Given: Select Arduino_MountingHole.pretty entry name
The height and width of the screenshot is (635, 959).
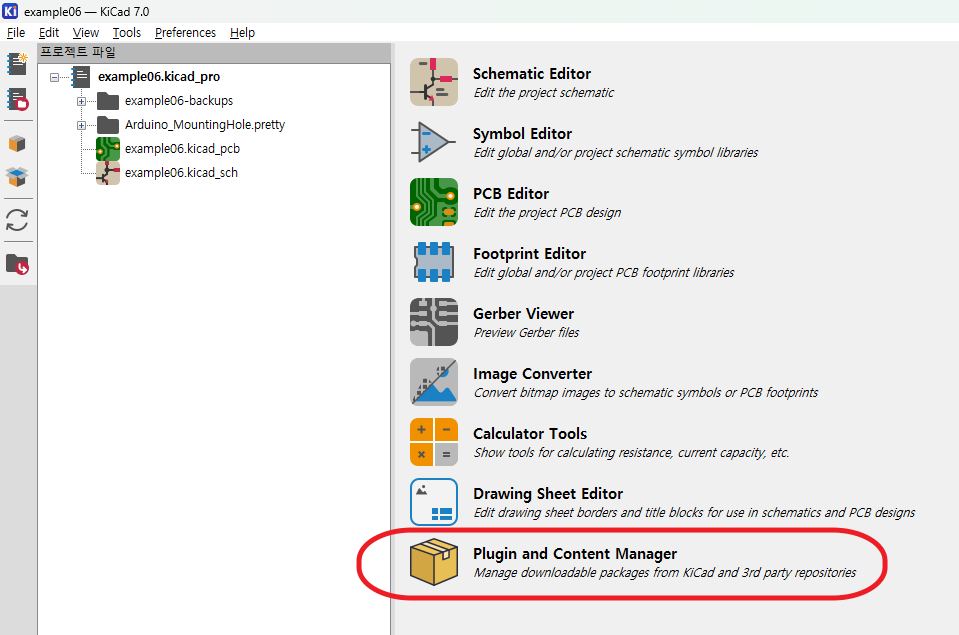Looking at the screenshot, I should coord(205,124).
